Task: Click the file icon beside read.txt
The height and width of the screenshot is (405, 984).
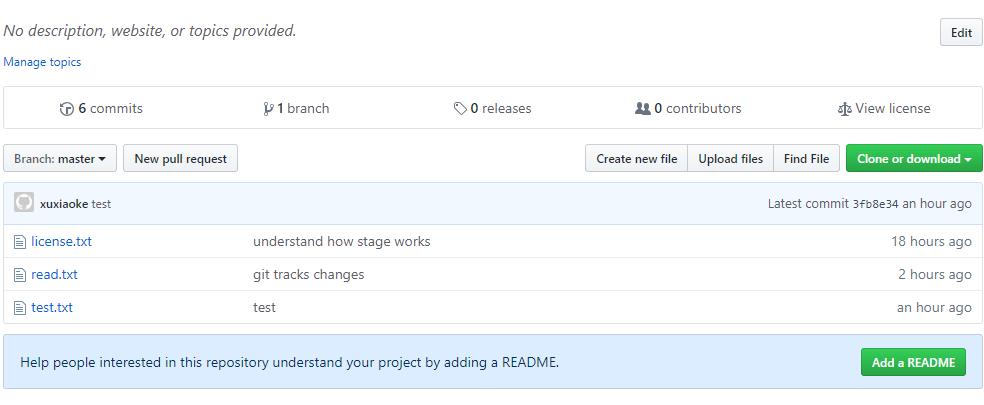Action: point(20,274)
